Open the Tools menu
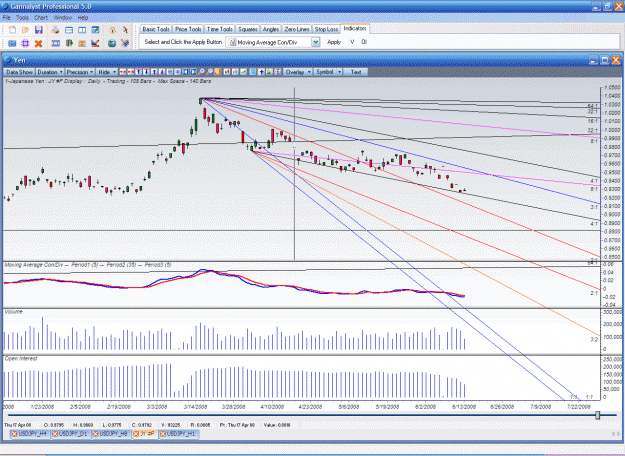 coord(22,18)
